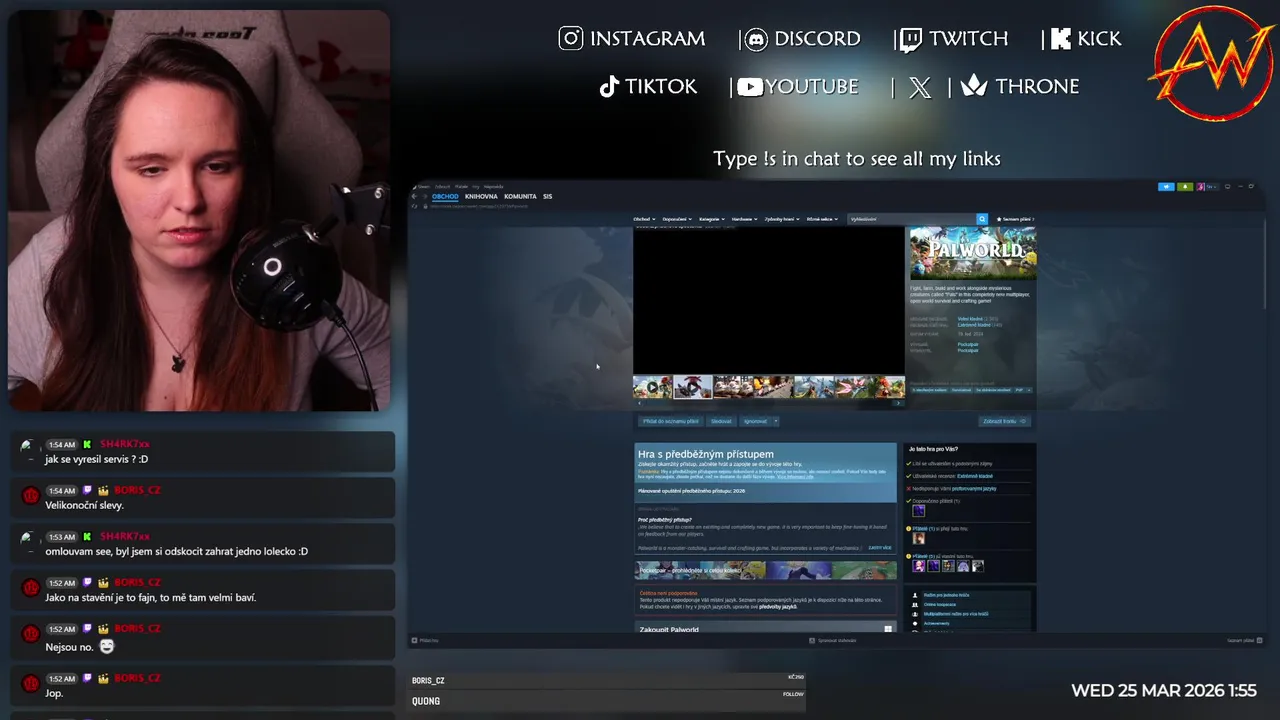Click the Zobrazit frontu button
The image size is (1280, 720).
tap(1004, 421)
